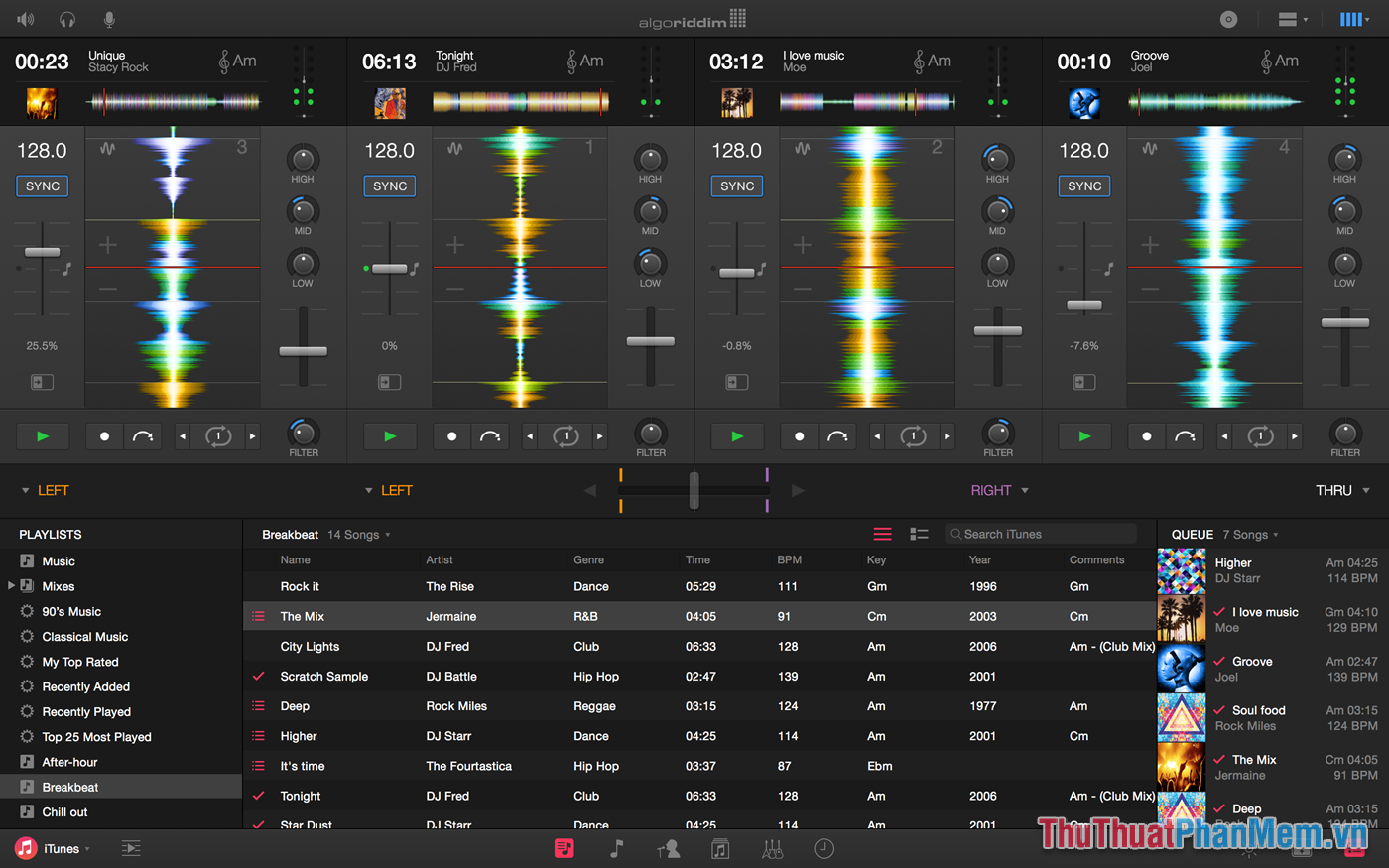Browse library by Songs using the note icon
Viewport: 1389px width, 868px height.
coord(615,849)
